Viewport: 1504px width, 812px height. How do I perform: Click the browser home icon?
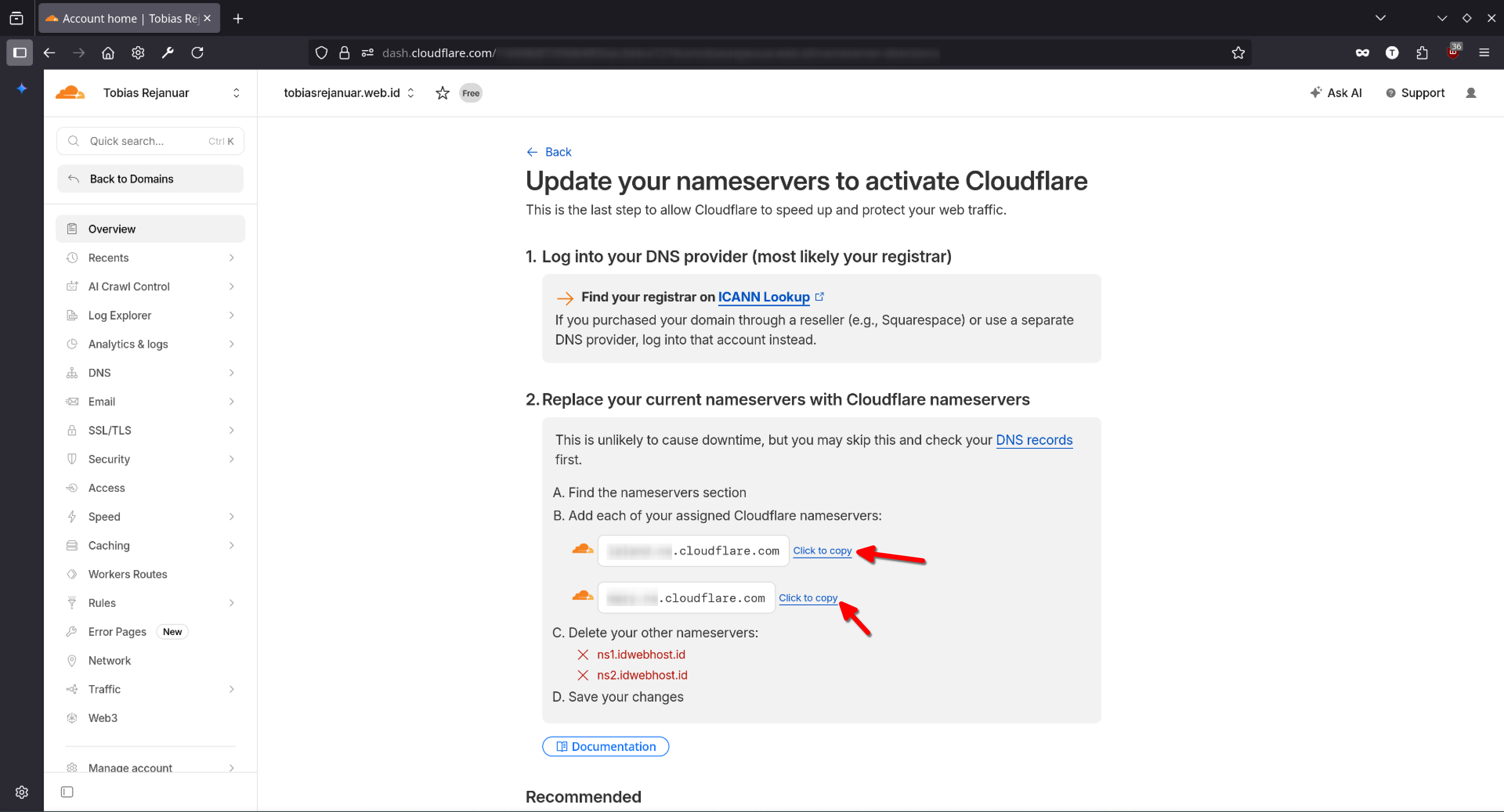pos(108,52)
